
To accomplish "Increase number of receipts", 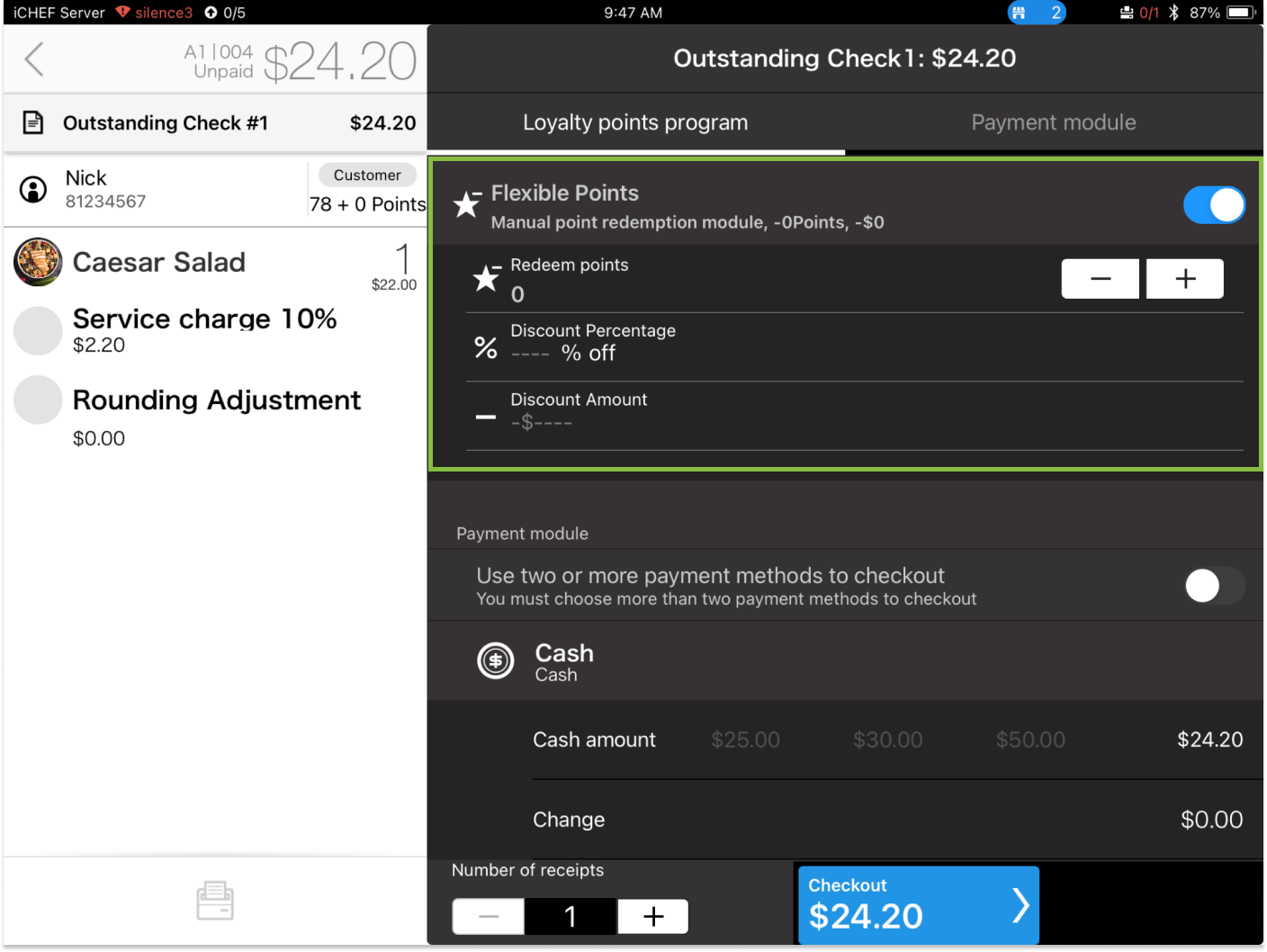I will tap(653, 917).
